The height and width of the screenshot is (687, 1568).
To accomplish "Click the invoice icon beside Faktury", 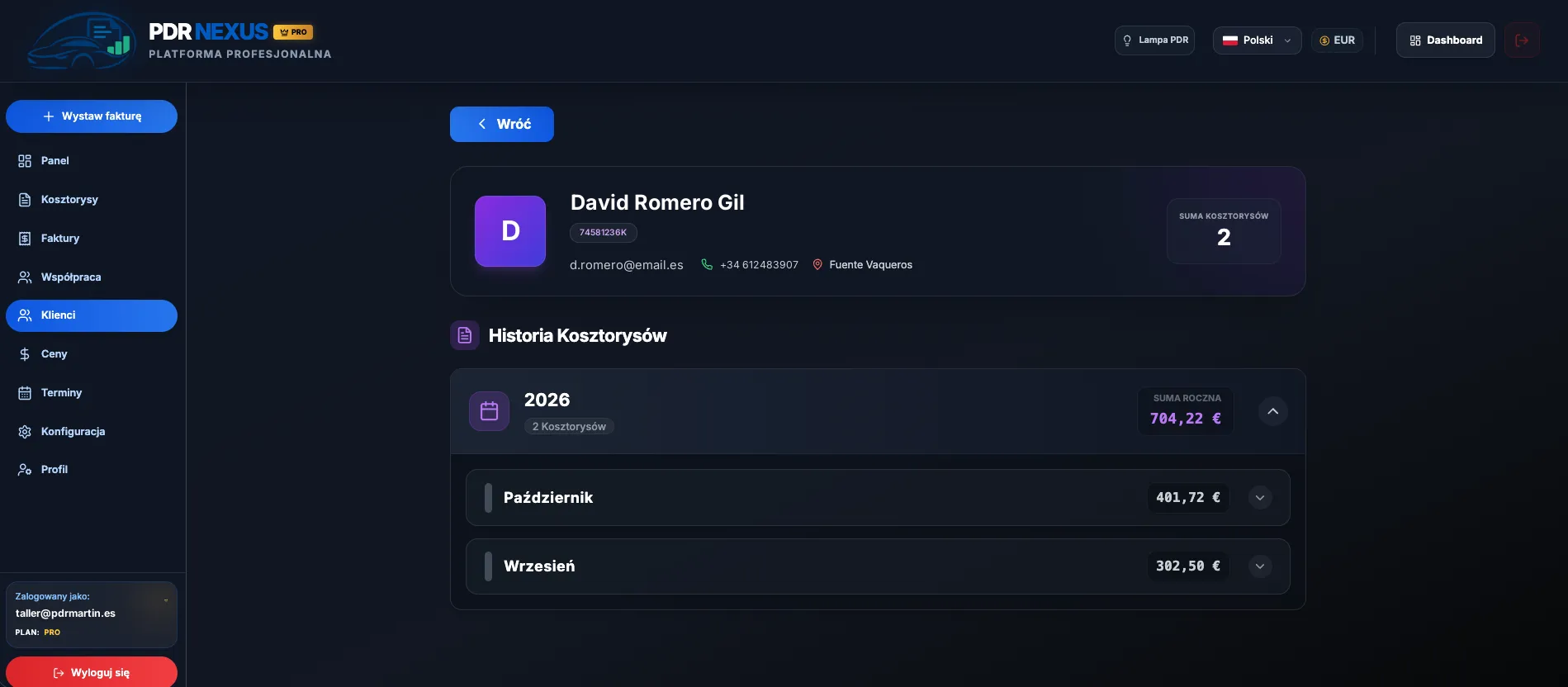I will pos(25,239).
